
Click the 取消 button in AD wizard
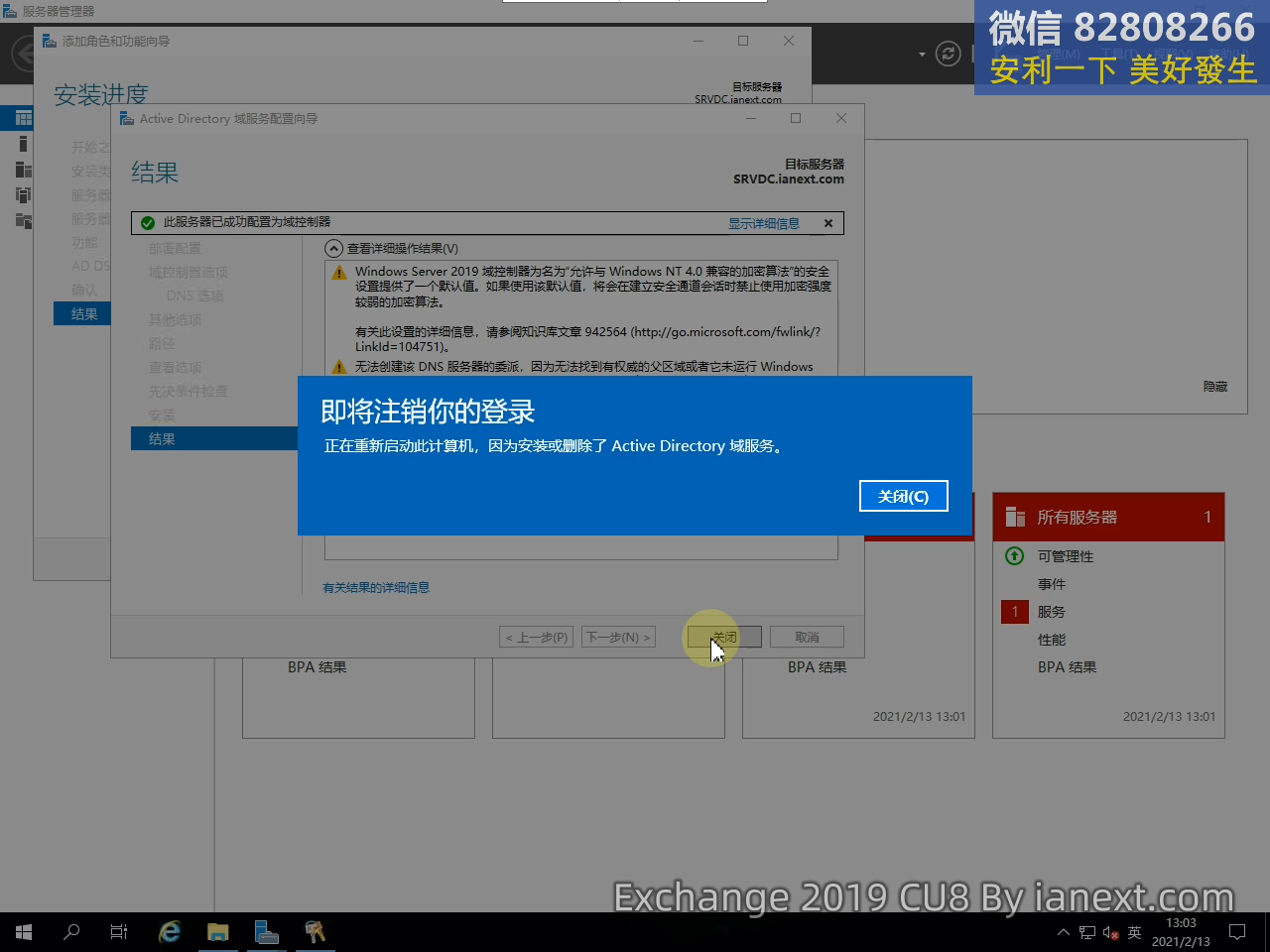point(808,637)
